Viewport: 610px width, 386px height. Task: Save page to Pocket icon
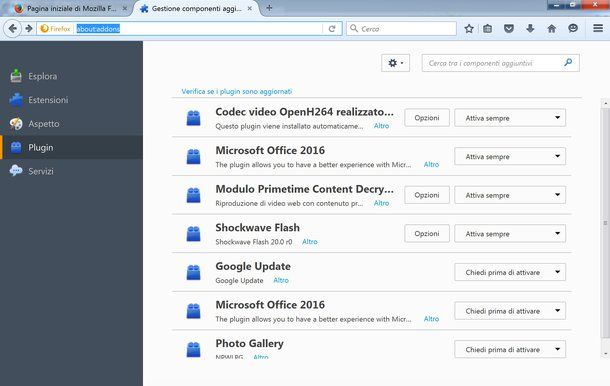coord(509,28)
